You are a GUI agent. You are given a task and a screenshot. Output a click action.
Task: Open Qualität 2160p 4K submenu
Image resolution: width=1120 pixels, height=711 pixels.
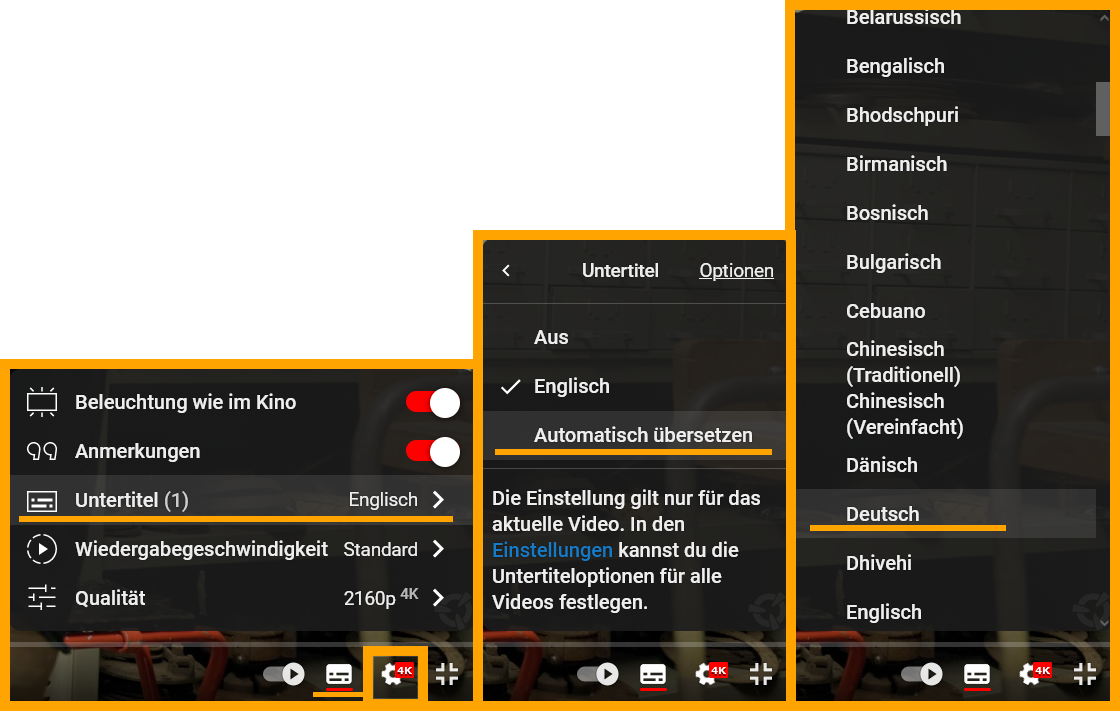click(439, 597)
